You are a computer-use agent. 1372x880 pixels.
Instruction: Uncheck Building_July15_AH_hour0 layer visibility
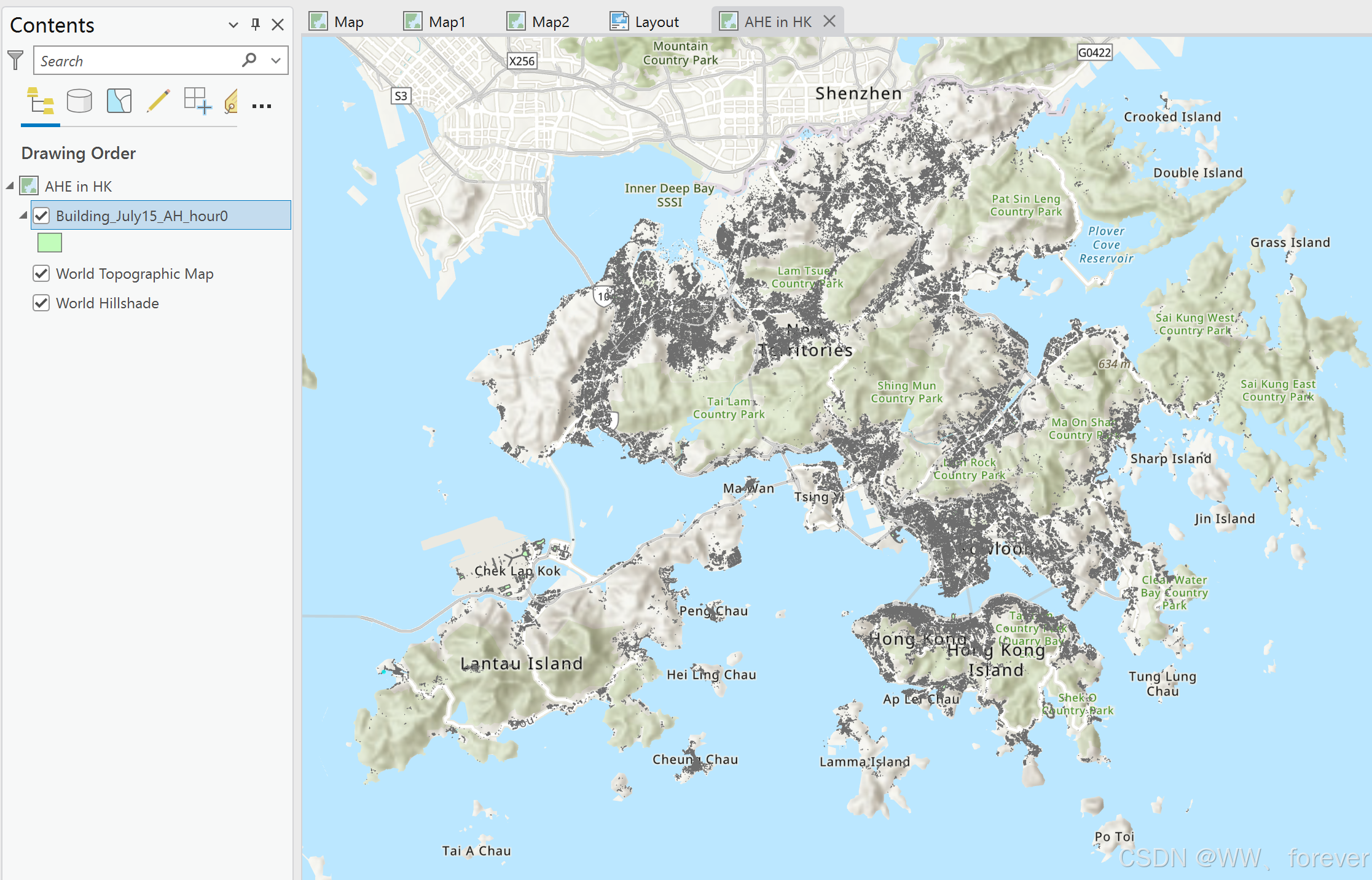42,216
